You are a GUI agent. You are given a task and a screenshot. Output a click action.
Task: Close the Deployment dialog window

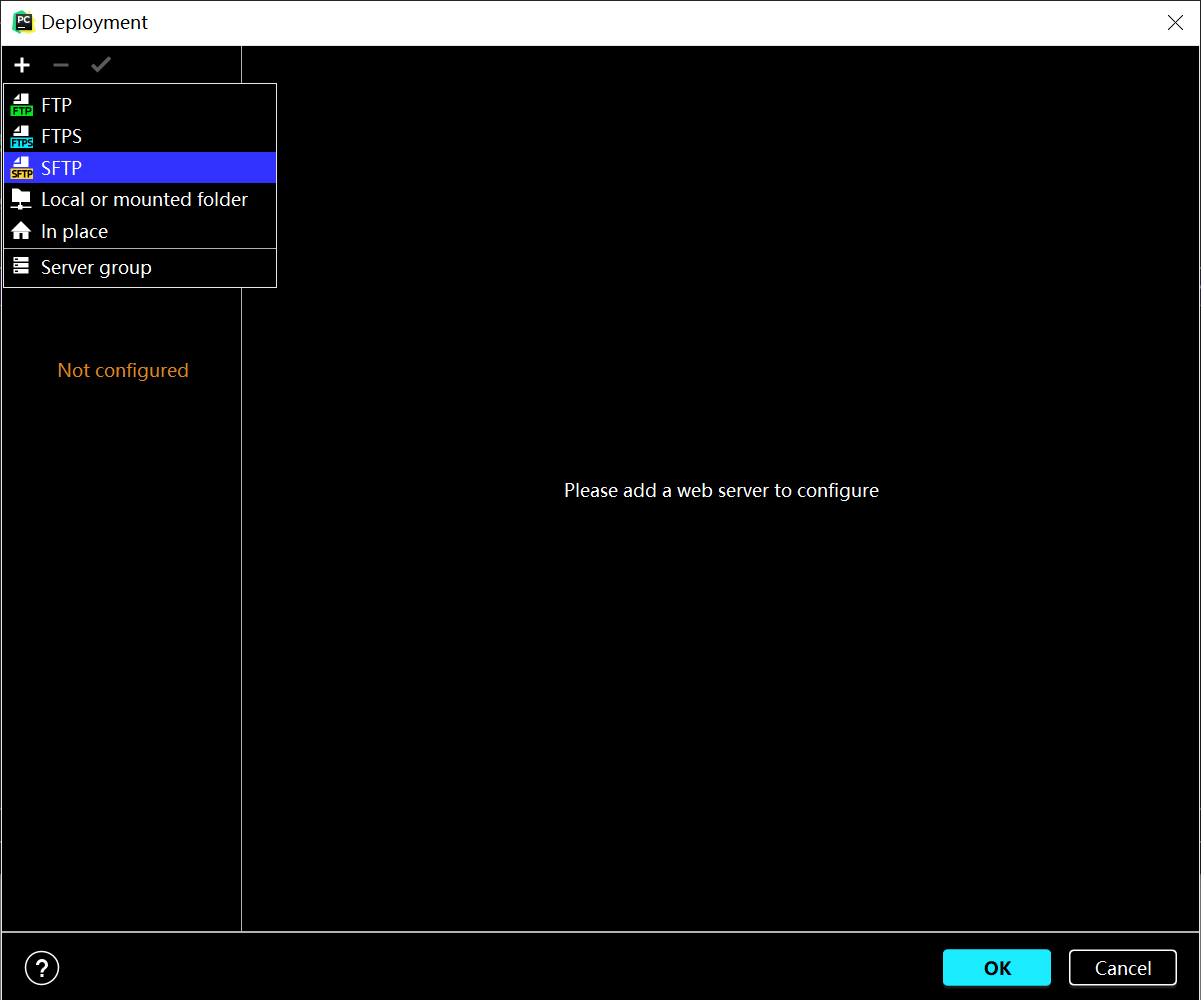click(1175, 23)
